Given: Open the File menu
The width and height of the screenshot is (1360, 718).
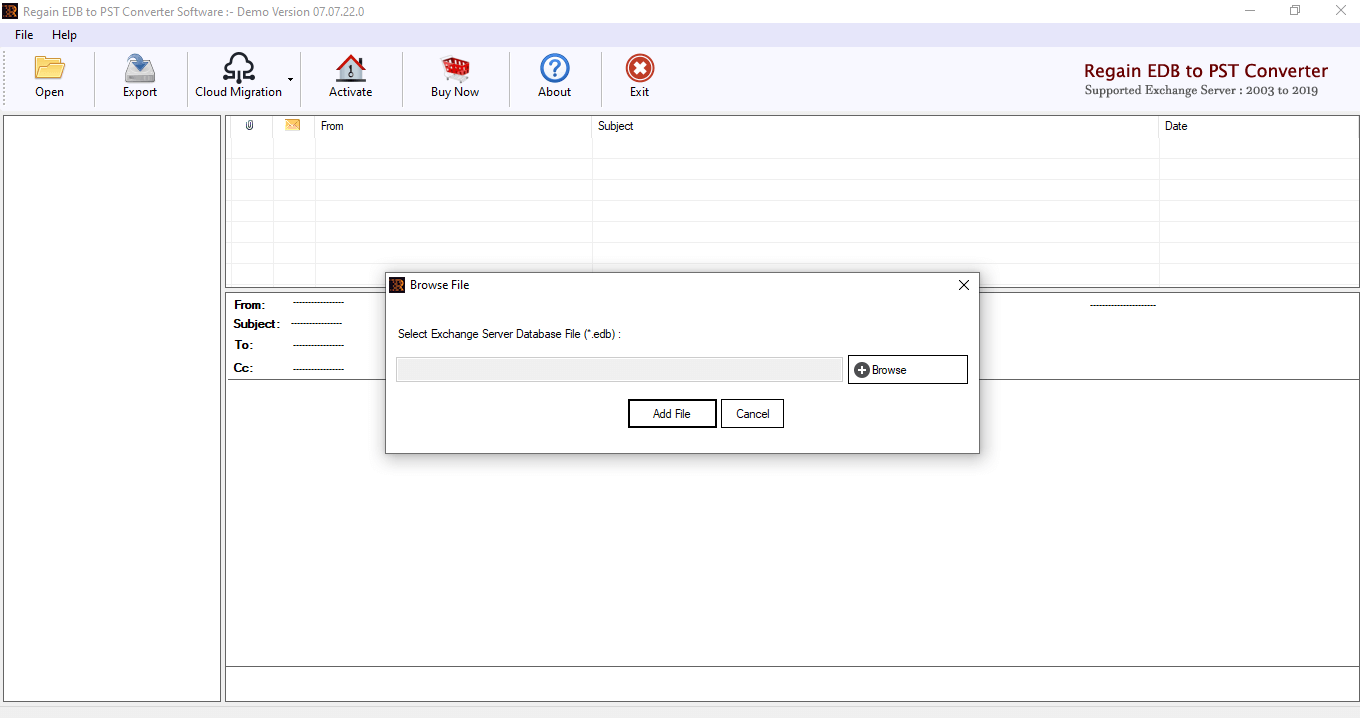Looking at the screenshot, I should [24, 35].
